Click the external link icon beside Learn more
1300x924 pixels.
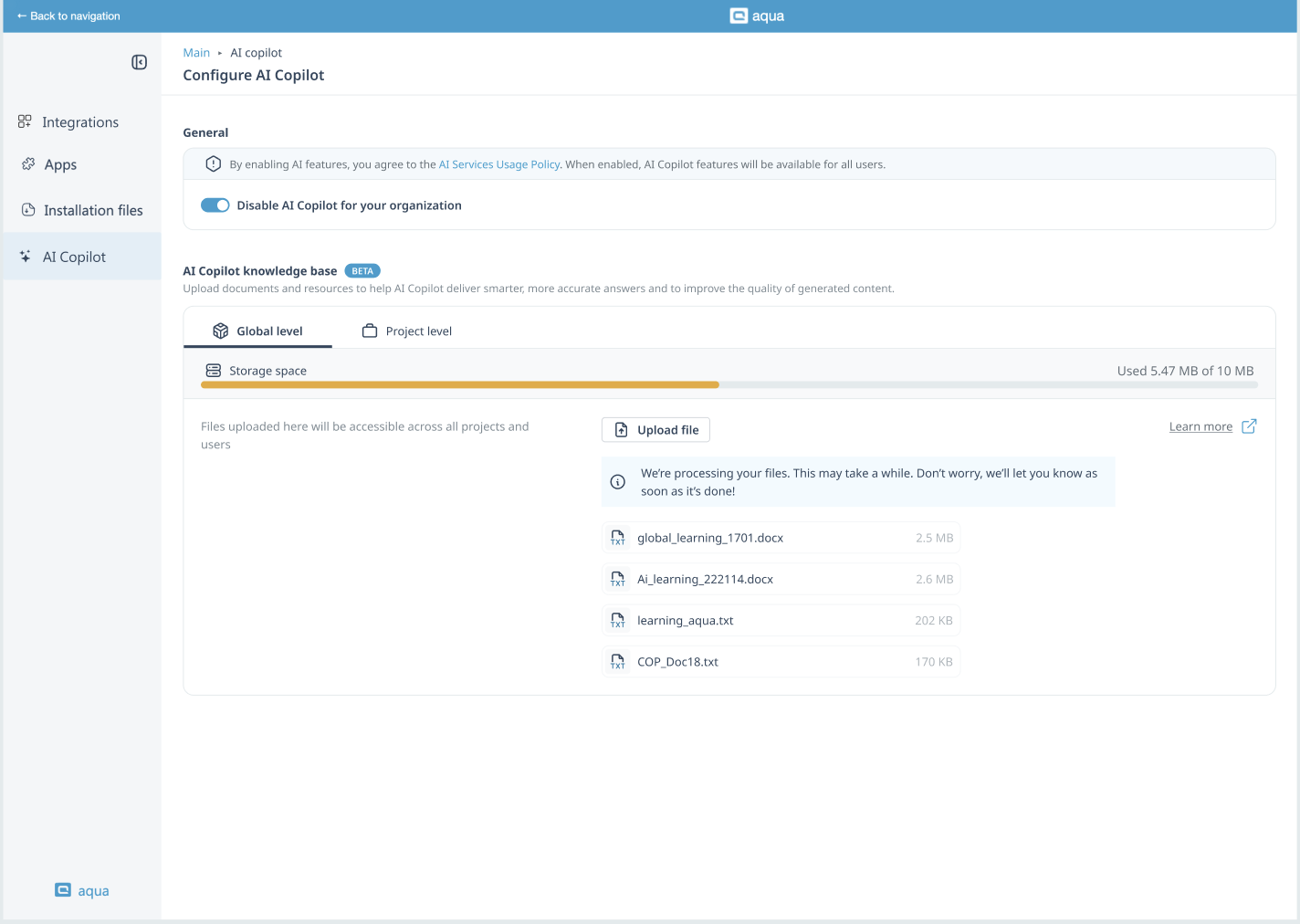pos(1249,426)
